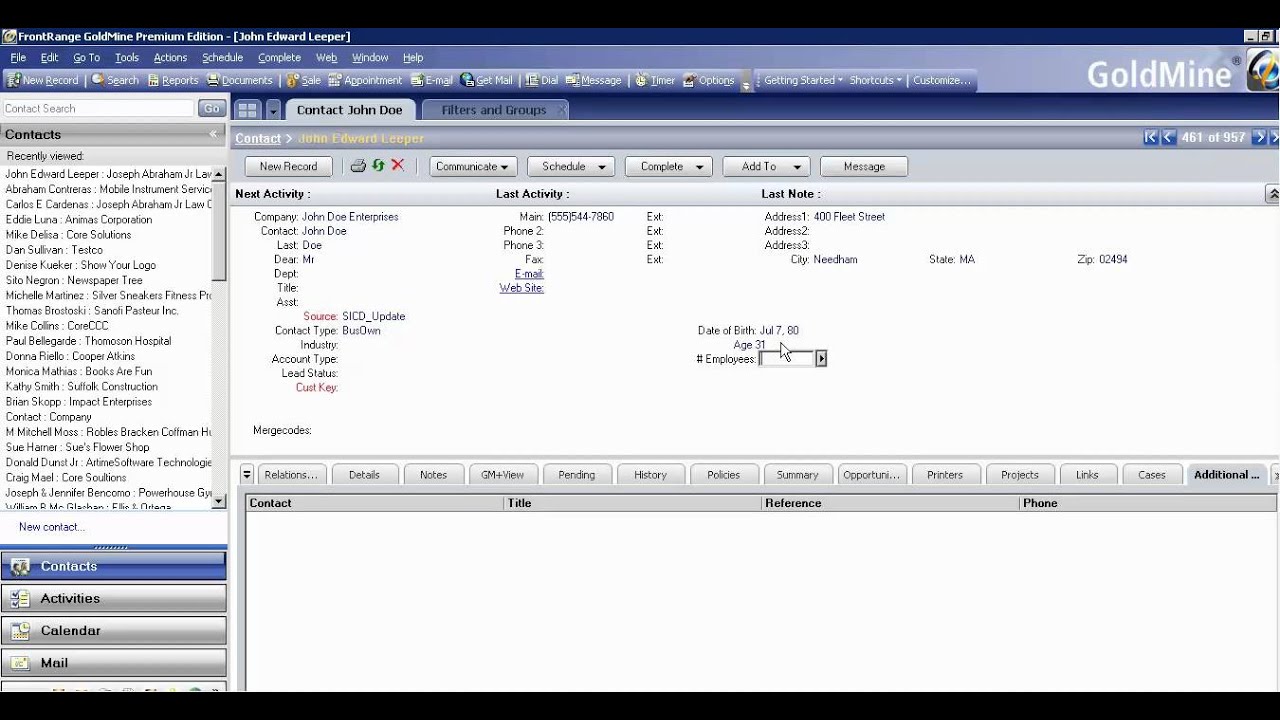Click the Dial toolbar icon
Viewport: 1280px width, 720px height.
coord(541,80)
